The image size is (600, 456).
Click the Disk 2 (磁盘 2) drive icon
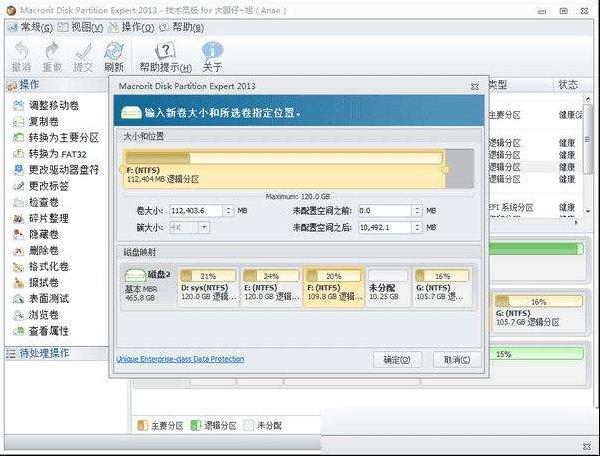coord(135,275)
